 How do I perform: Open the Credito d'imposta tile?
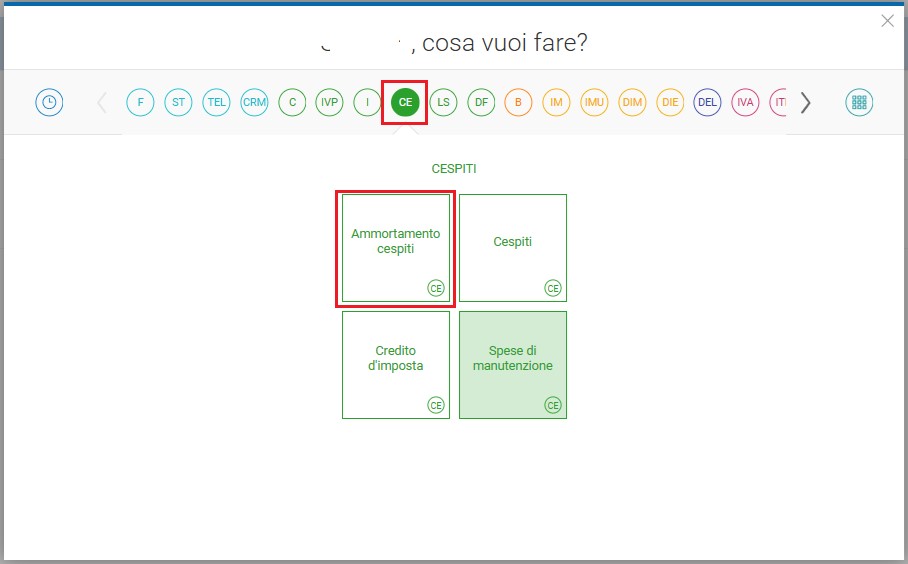(x=396, y=365)
